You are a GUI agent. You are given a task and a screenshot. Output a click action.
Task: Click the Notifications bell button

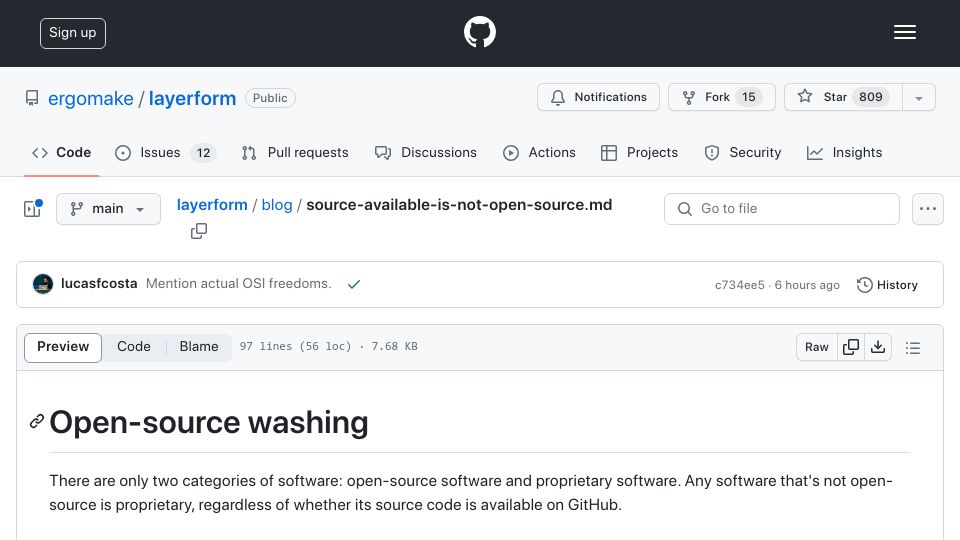pos(598,97)
